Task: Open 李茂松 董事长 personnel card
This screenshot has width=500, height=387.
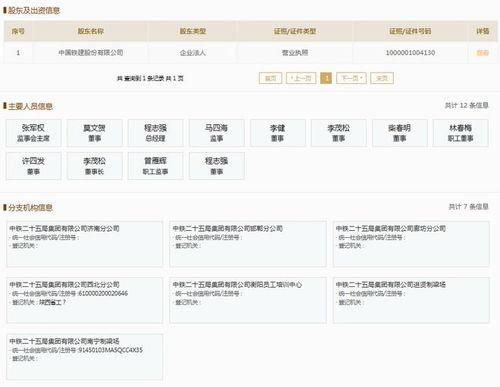Action: [x=94, y=166]
